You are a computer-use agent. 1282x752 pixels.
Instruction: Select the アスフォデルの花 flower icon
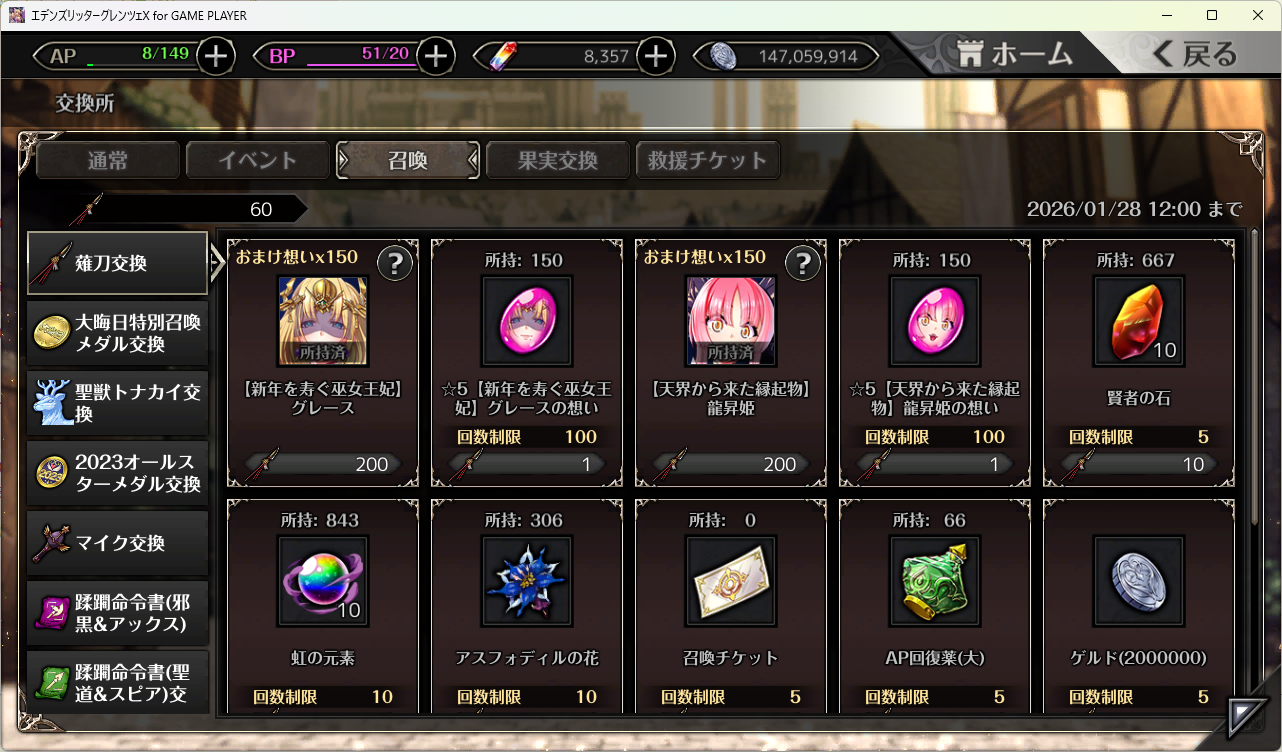pos(527,581)
